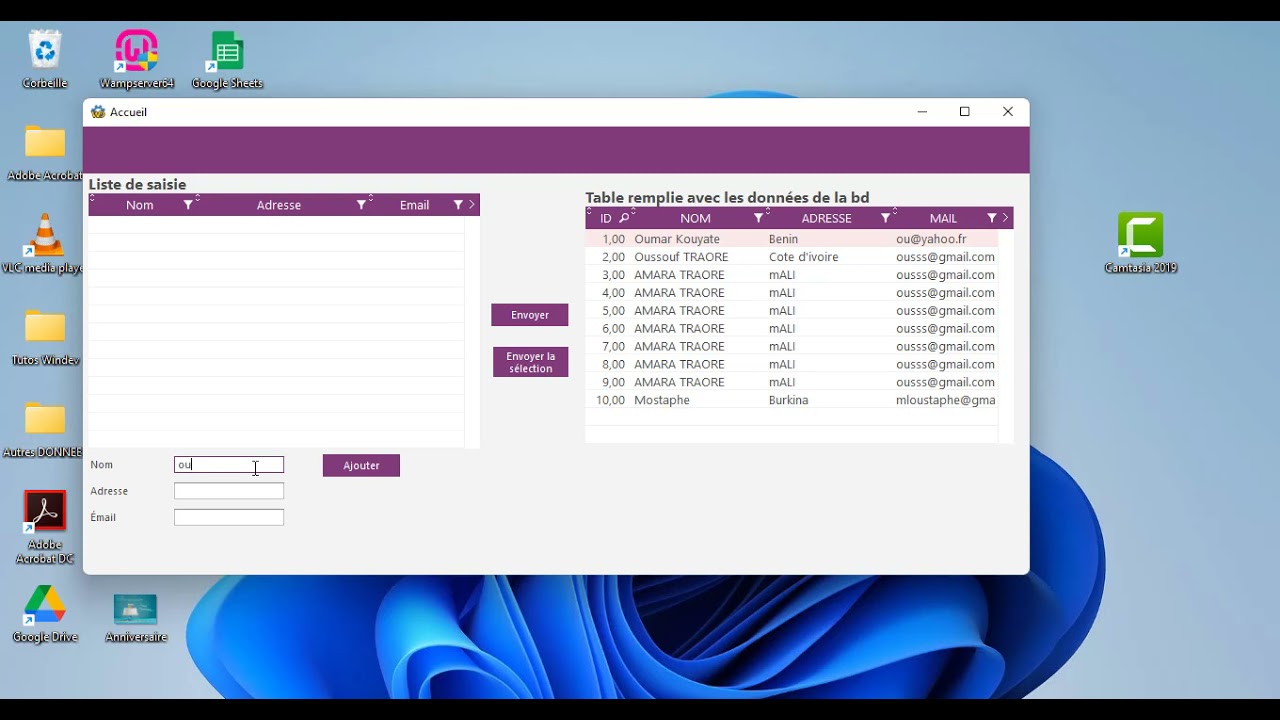Click the NOM column header in database table
The image size is (1280, 720).
click(696, 218)
